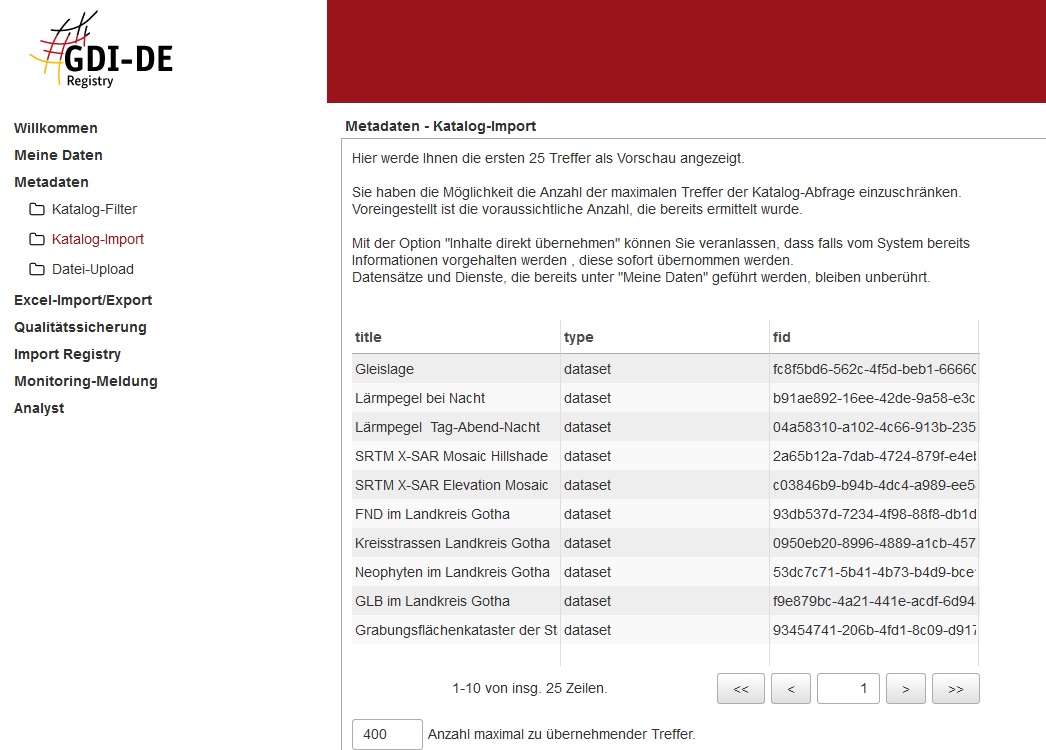Screen dimensions: 1046x750
Task: Sort table by title column header
Action: pos(369,337)
